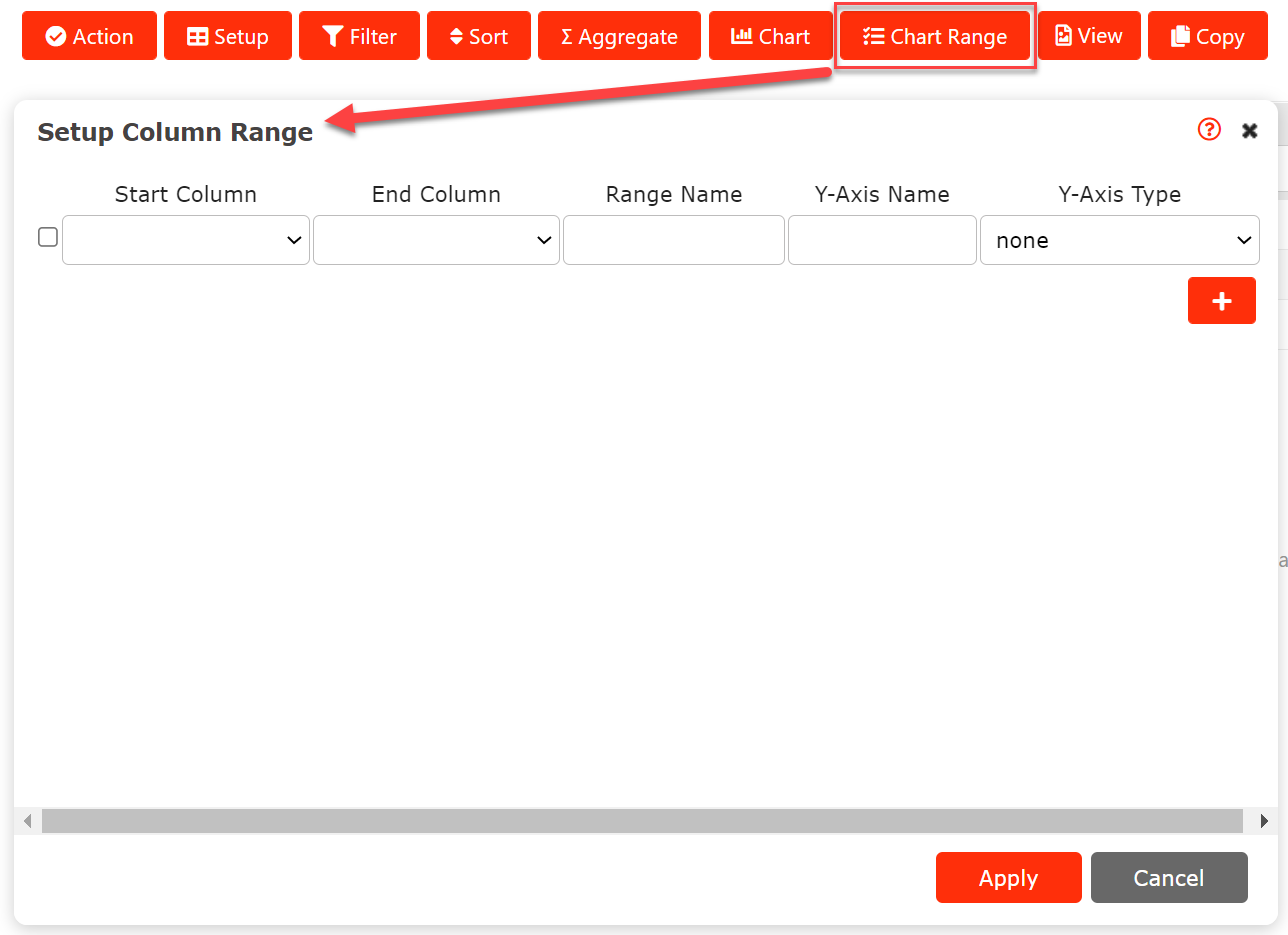This screenshot has height=935, width=1288.
Task: Select the Chart Range button
Action: tap(934, 37)
